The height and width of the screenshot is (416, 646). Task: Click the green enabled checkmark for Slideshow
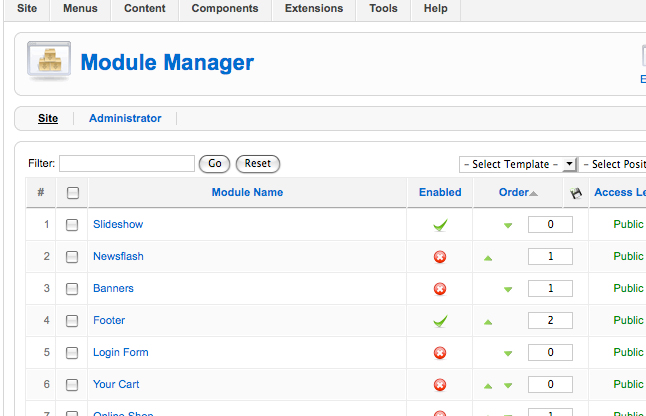point(439,225)
